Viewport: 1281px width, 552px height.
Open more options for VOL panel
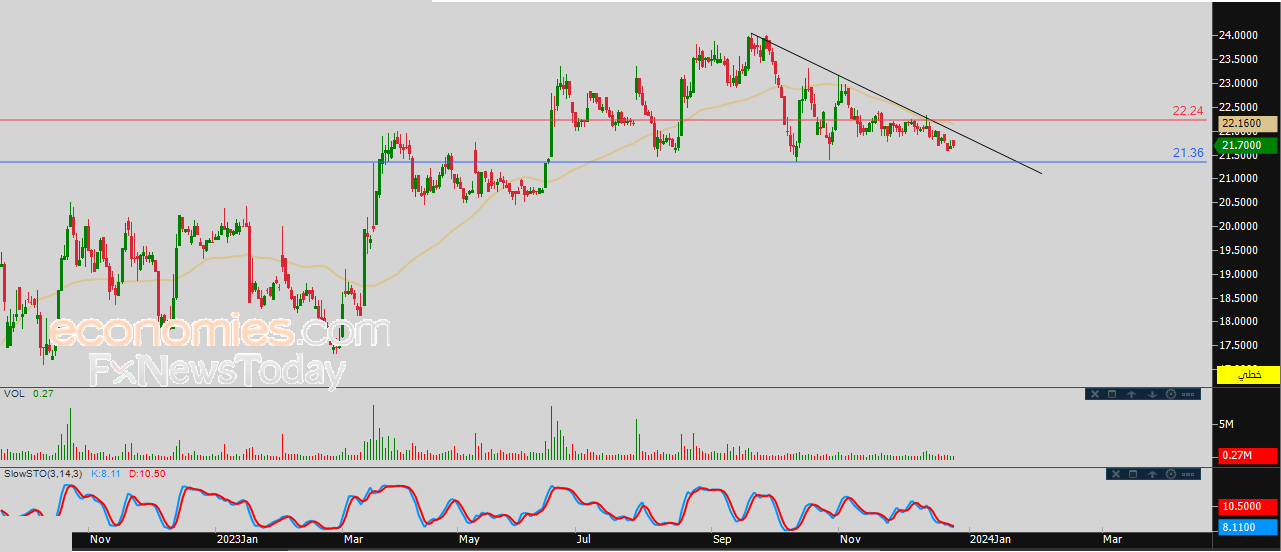(x=1188, y=394)
